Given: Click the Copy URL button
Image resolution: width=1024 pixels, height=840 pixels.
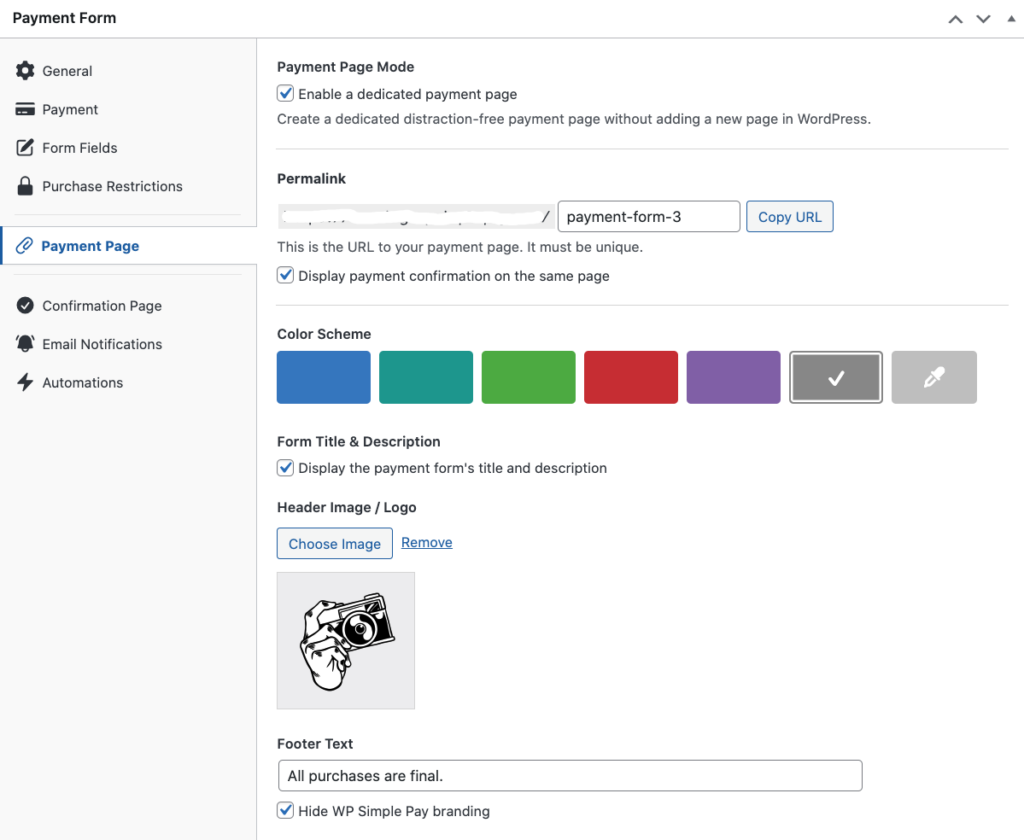Looking at the screenshot, I should [789, 217].
